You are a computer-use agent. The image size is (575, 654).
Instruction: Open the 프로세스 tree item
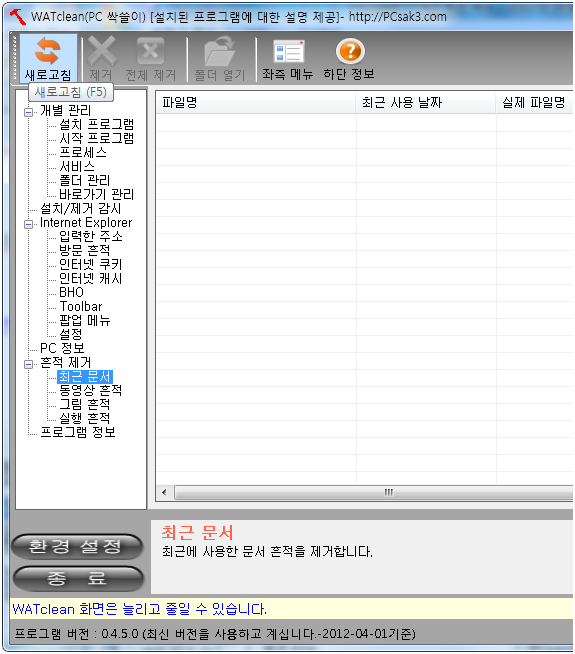(83, 152)
